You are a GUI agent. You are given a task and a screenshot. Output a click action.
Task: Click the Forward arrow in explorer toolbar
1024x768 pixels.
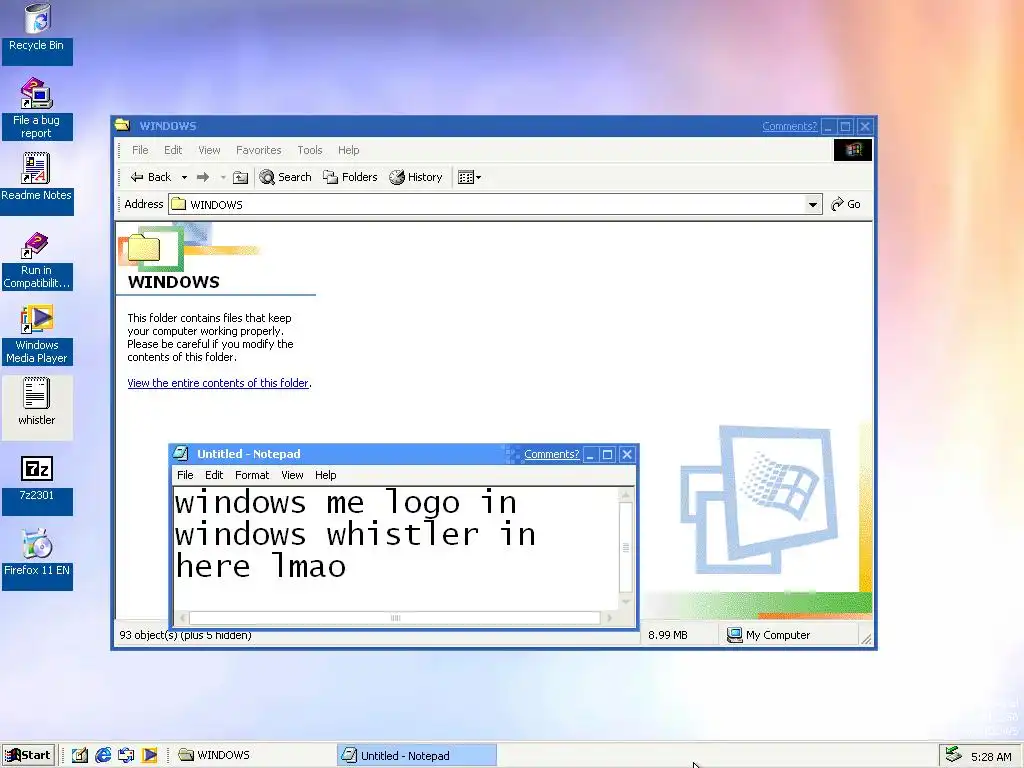point(203,177)
